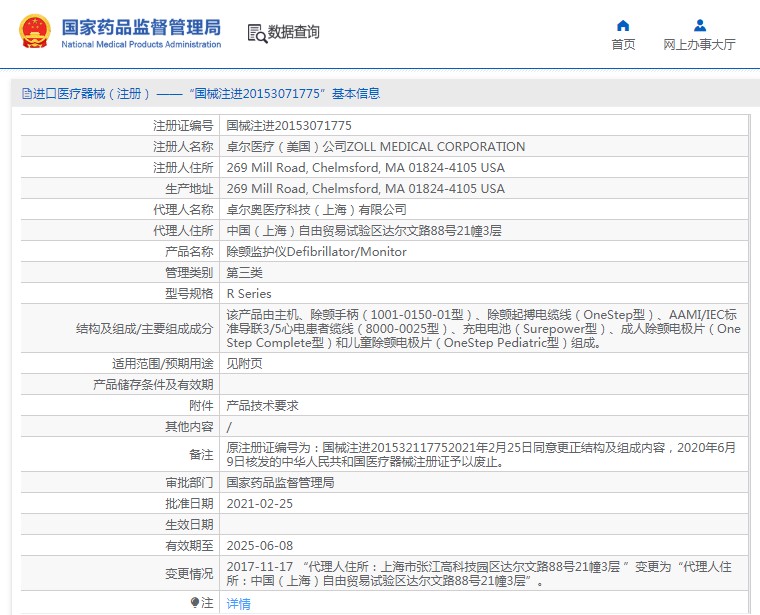Screen dimensions: 760x615
Task: Click the 第三类 management category value
Action: (245, 272)
